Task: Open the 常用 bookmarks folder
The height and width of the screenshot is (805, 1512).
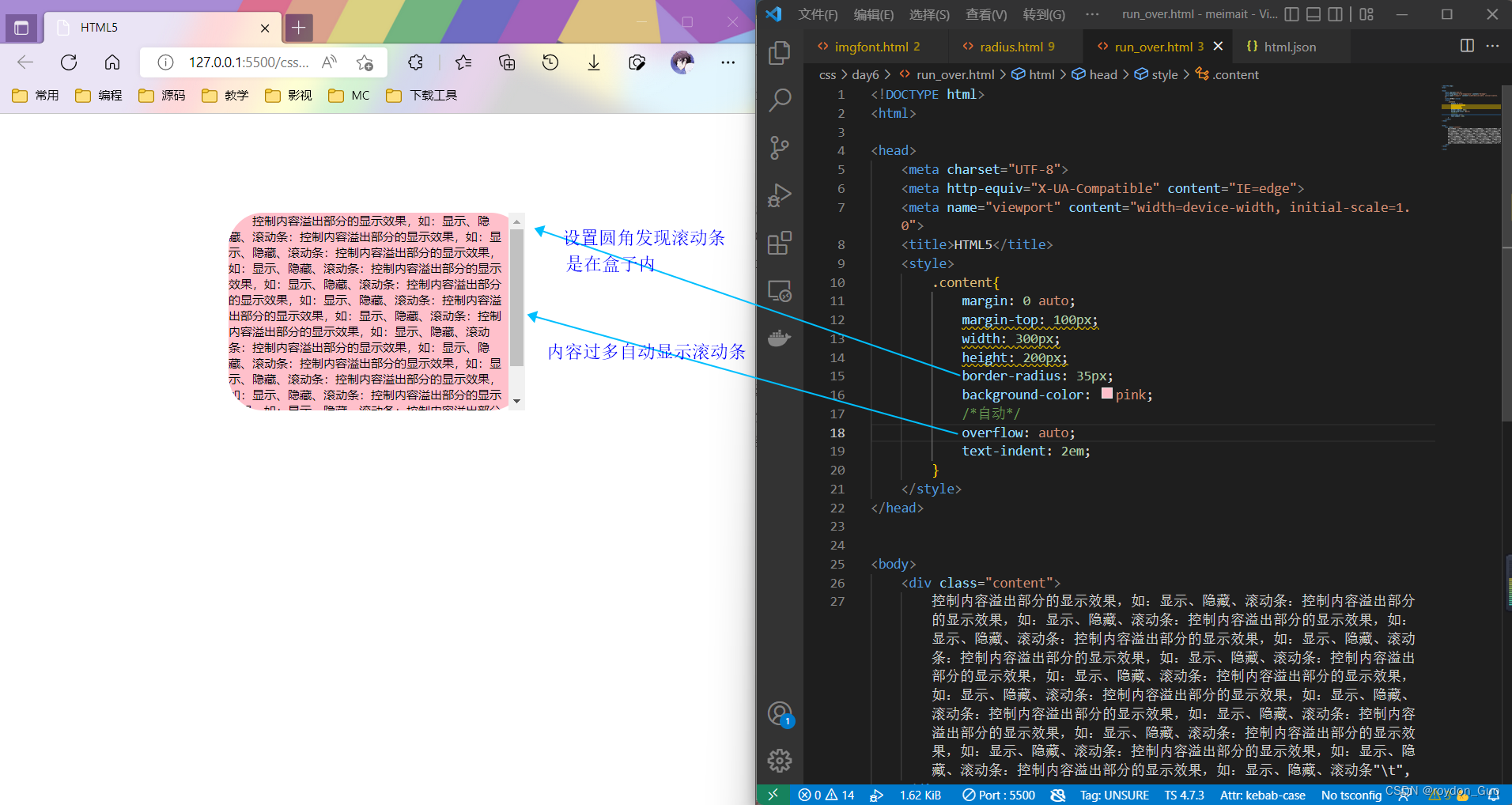Action: click(36, 95)
